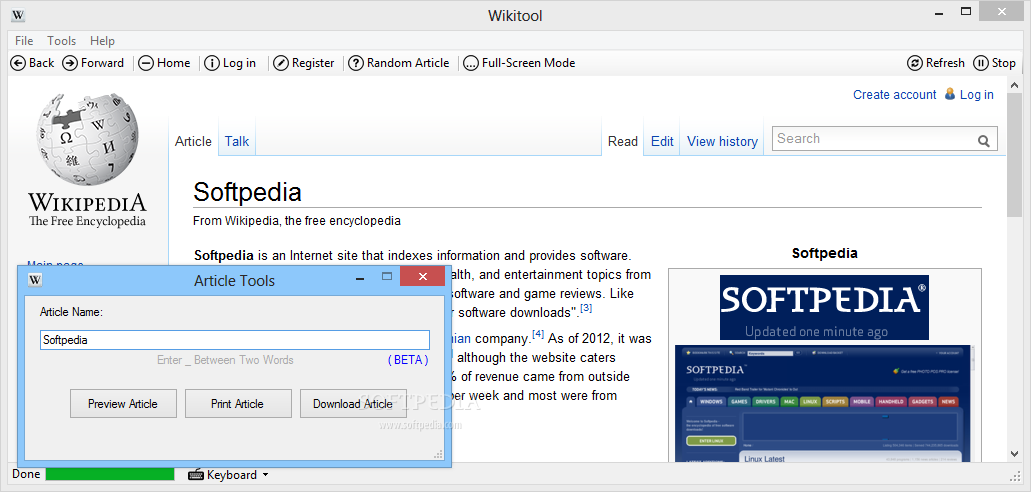
Task: Select the Article tab
Action: click(x=193, y=141)
